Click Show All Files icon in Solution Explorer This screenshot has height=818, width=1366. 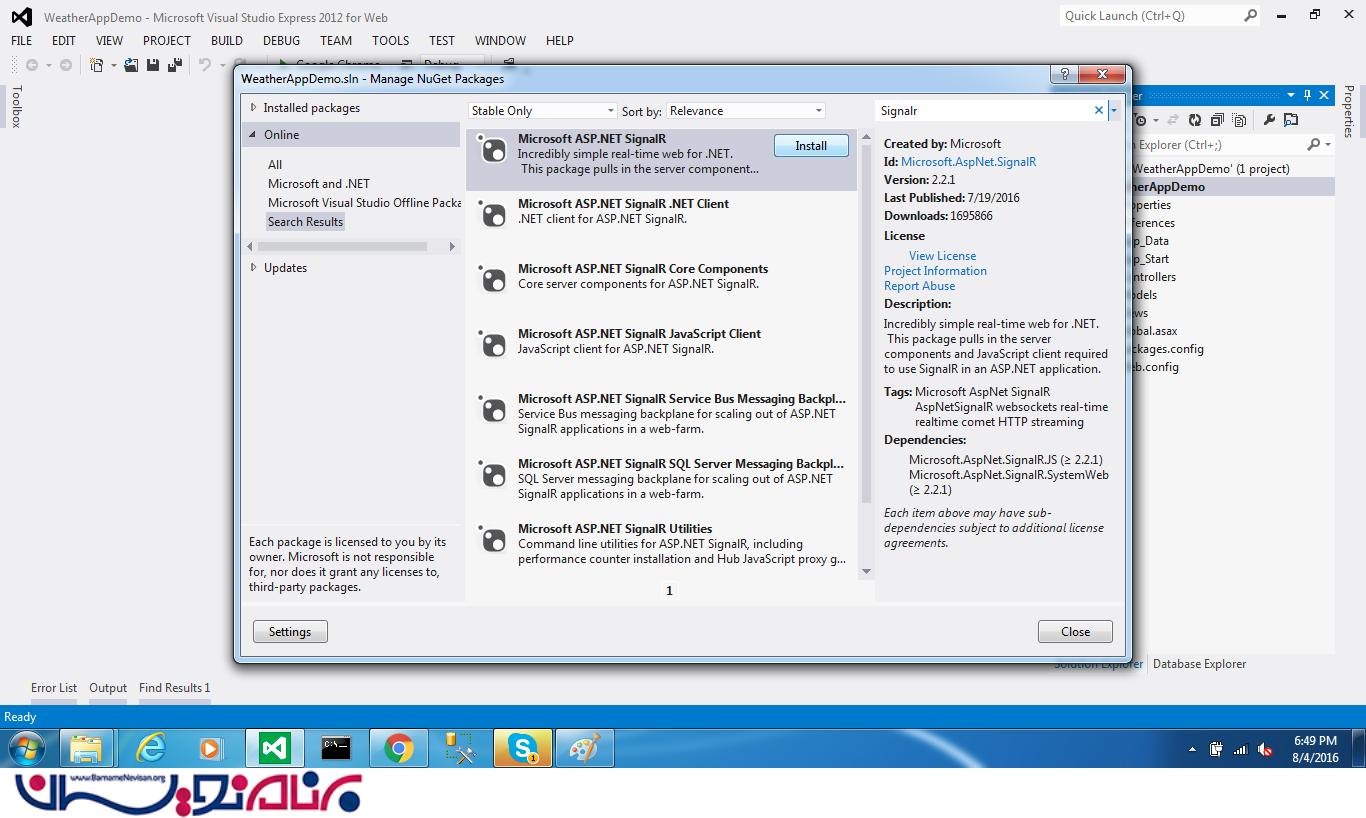1238,120
